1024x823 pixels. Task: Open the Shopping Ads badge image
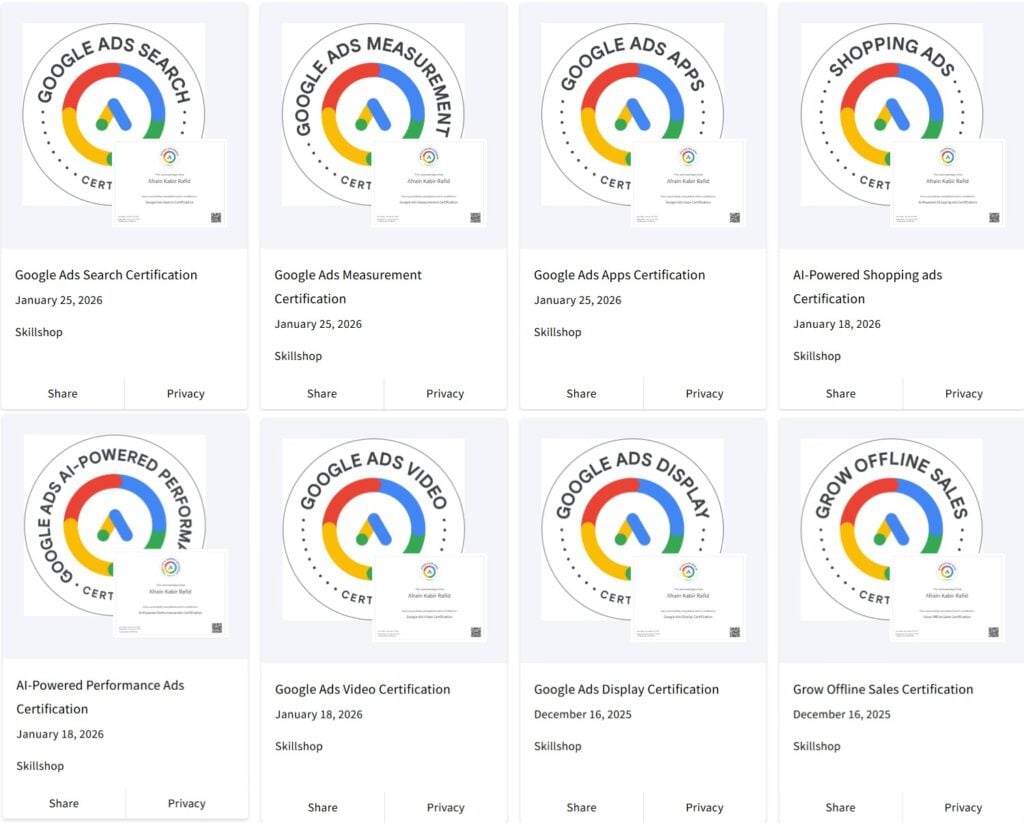(891, 114)
